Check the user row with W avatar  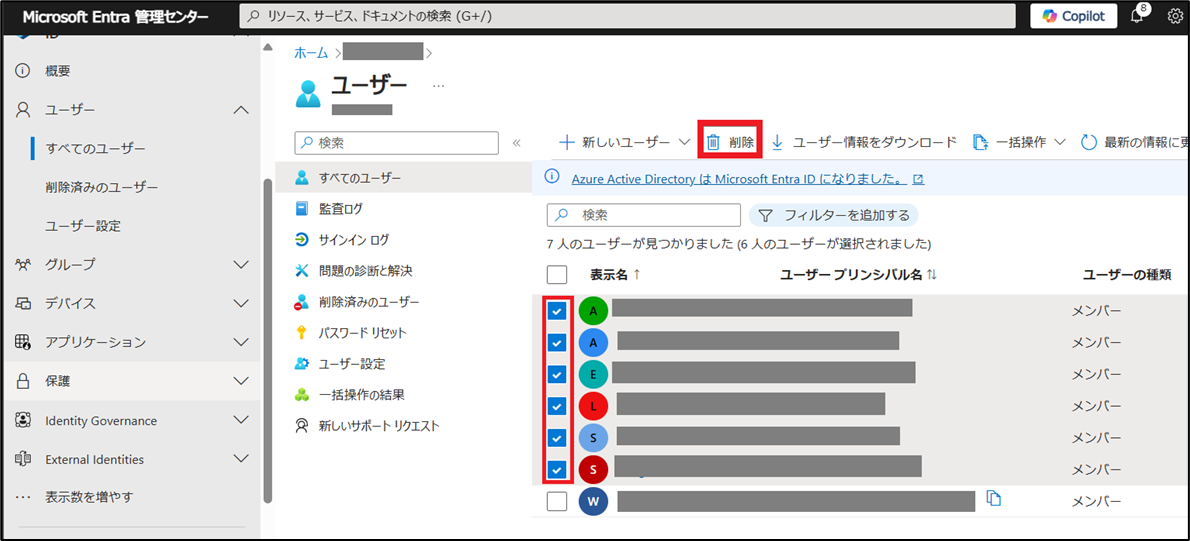pyautogui.click(x=557, y=502)
